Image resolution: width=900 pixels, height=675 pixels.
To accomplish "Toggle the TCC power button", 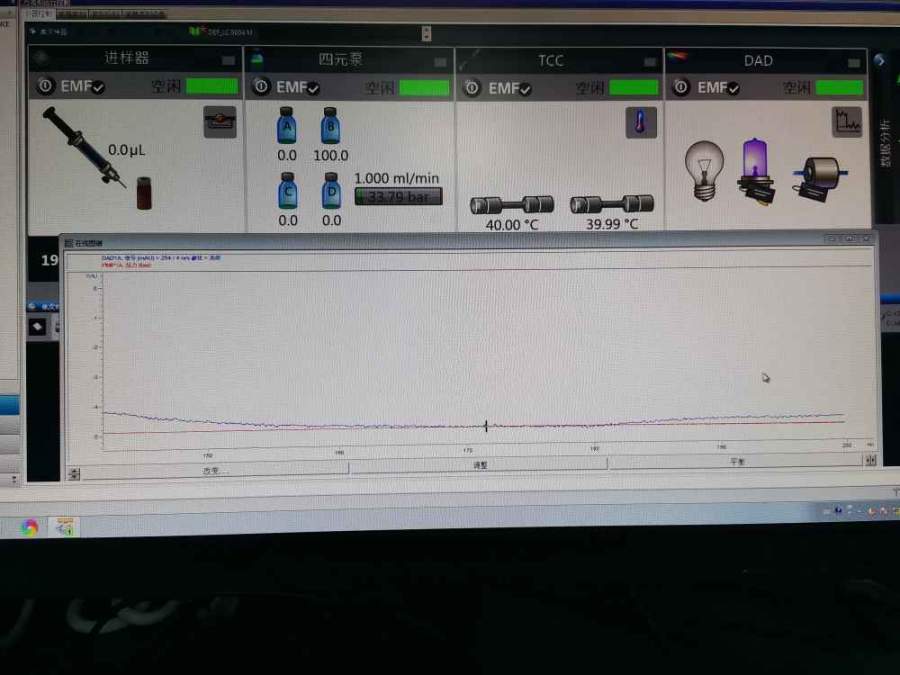I will click(472, 88).
